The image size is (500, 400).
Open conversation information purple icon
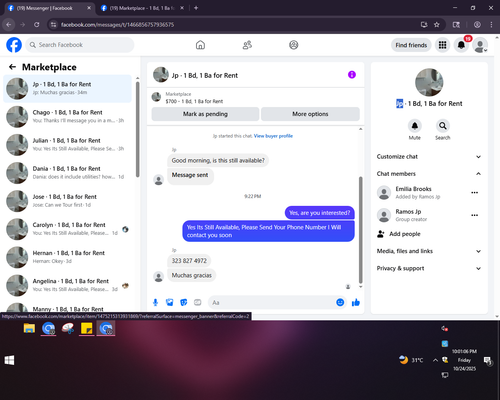pos(352,75)
